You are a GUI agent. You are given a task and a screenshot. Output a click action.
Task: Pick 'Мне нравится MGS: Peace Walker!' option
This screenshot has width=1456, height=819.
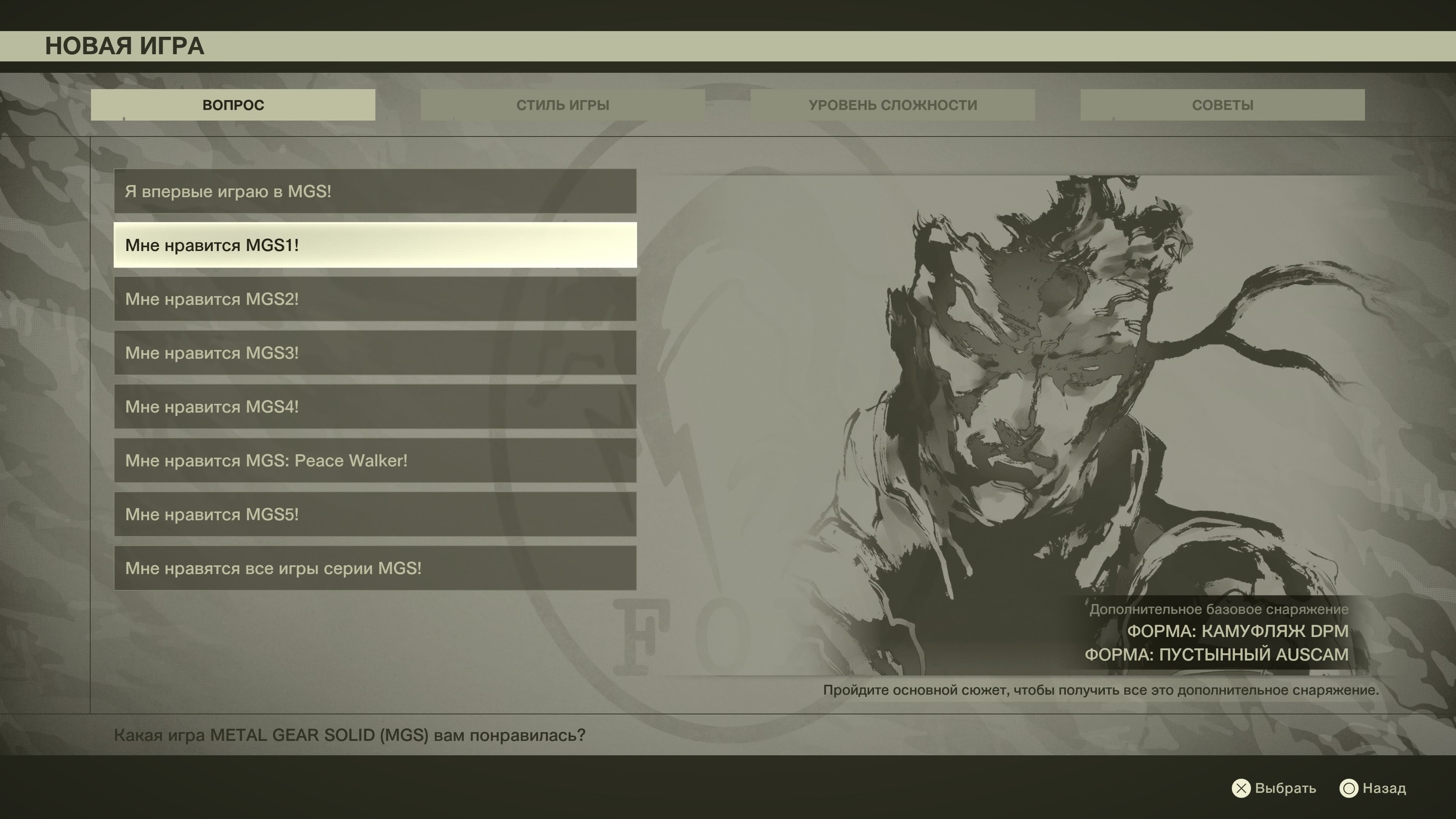click(x=375, y=461)
